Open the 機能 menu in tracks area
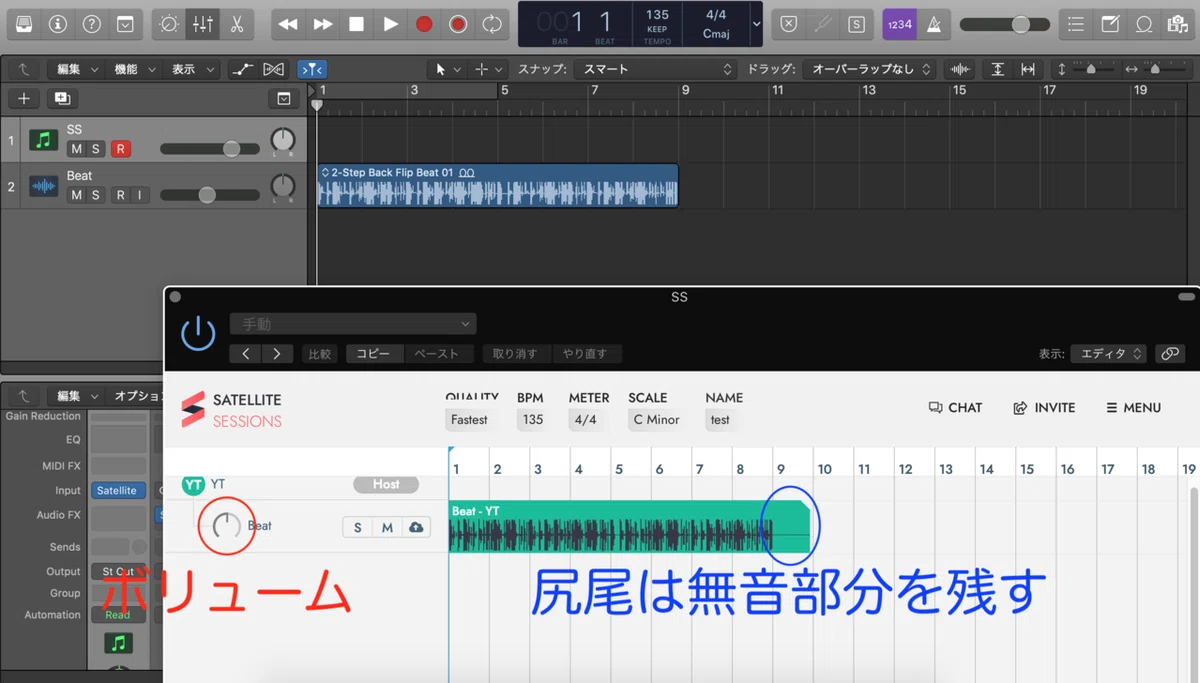The height and width of the screenshot is (683, 1200). tap(135, 69)
